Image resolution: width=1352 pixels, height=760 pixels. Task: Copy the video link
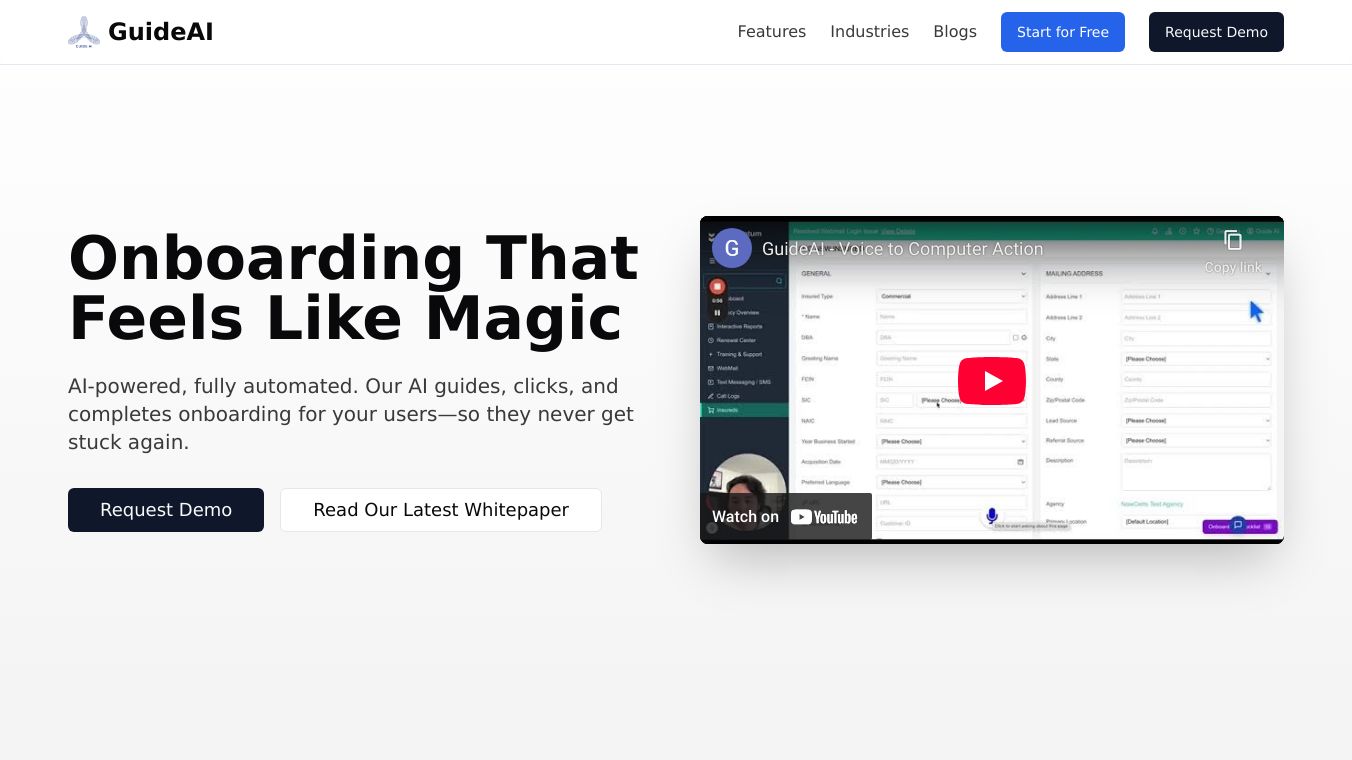pos(1233,251)
